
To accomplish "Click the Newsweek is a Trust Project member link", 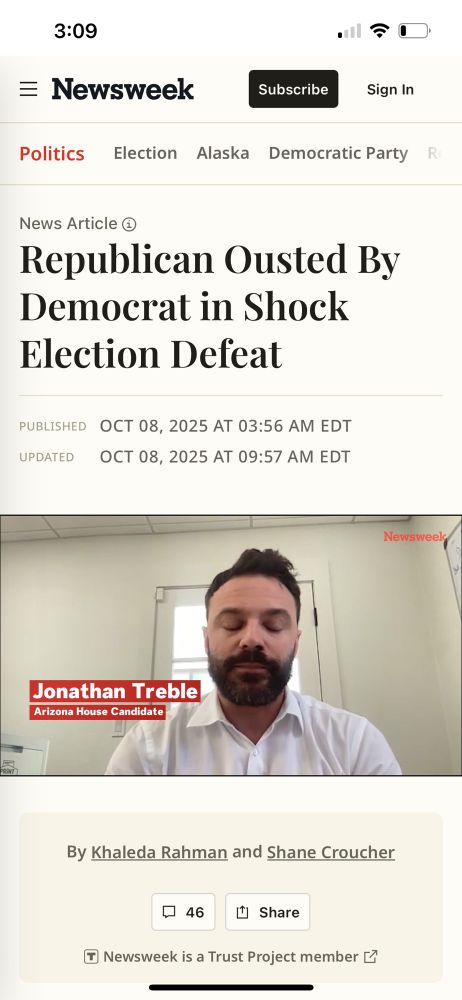I will click(231, 957).
